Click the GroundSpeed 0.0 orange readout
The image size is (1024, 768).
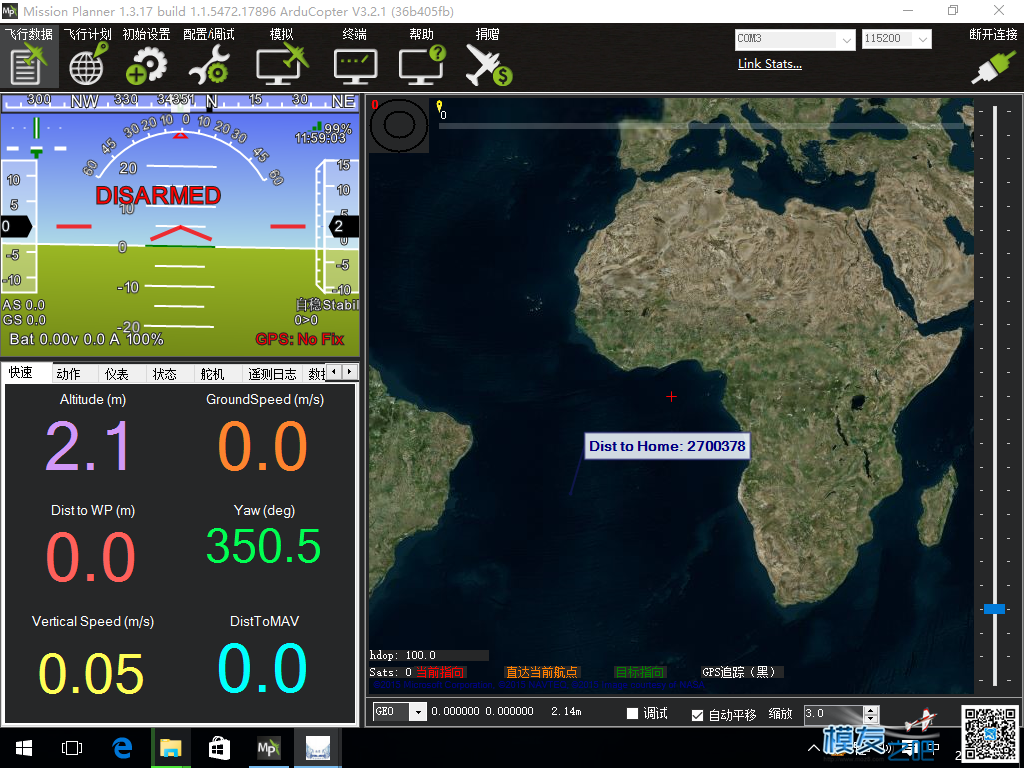click(x=263, y=447)
